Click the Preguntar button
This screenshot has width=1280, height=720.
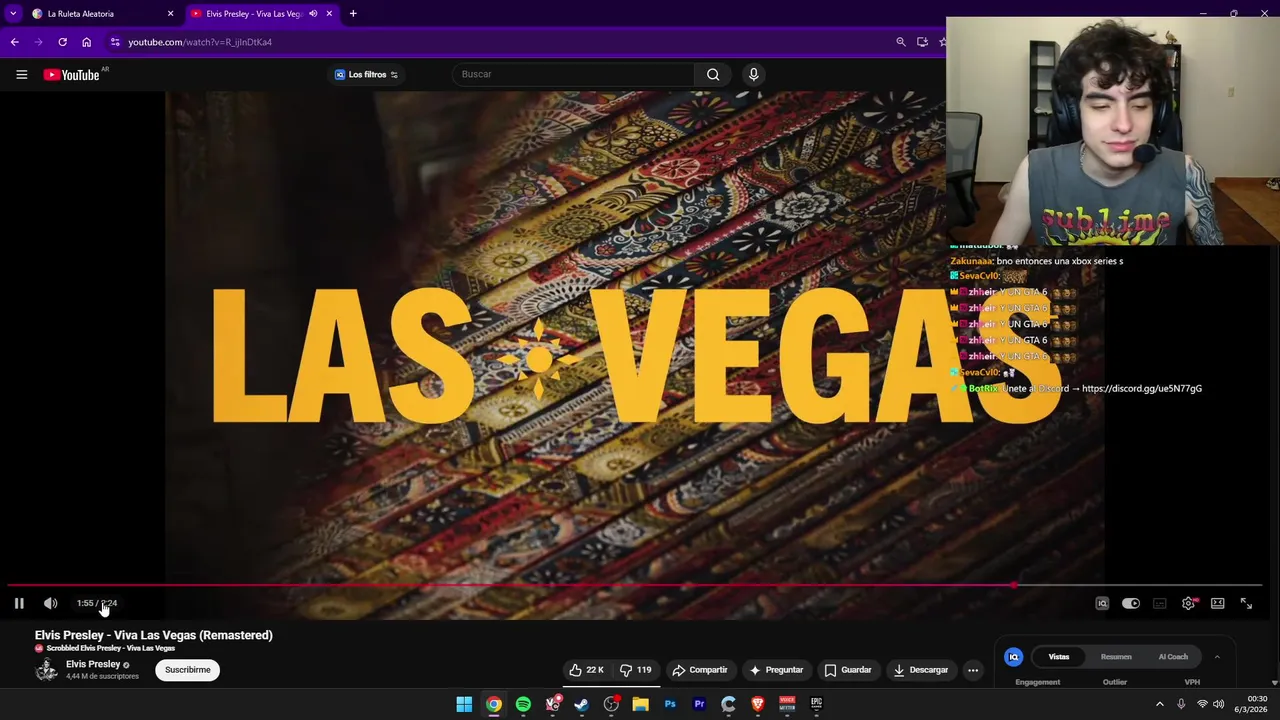click(776, 670)
